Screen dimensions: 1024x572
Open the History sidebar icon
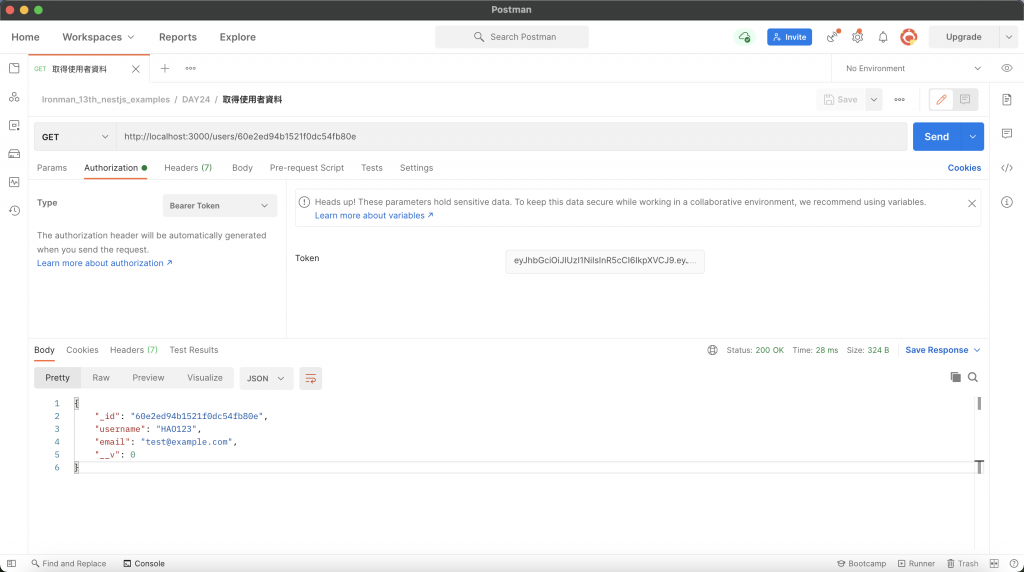(x=14, y=211)
